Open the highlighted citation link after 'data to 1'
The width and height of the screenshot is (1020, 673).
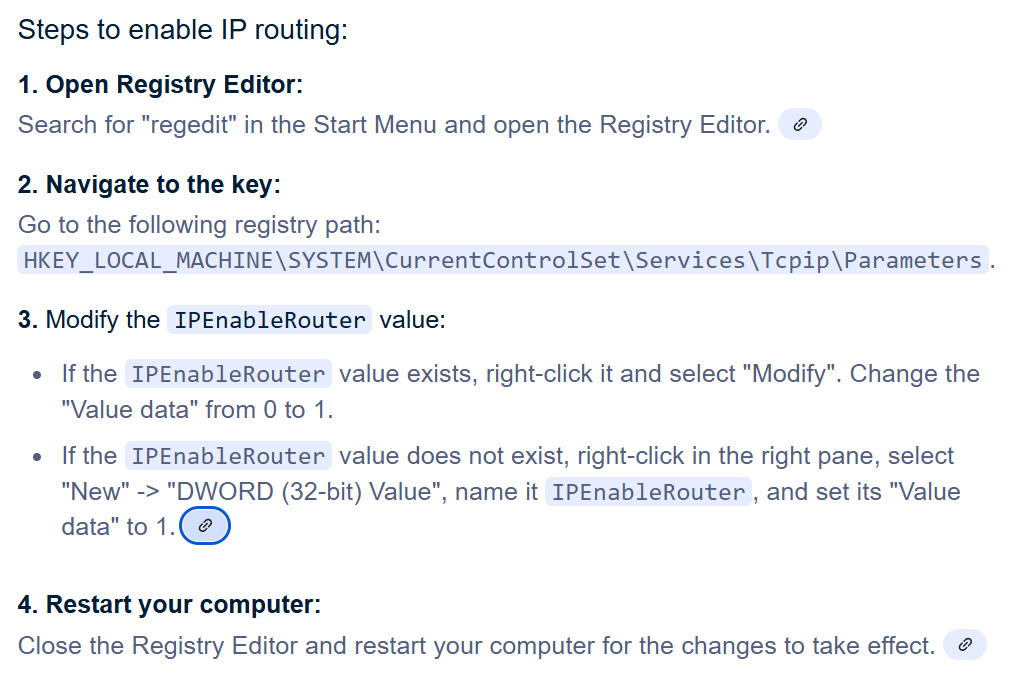[x=205, y=525]
